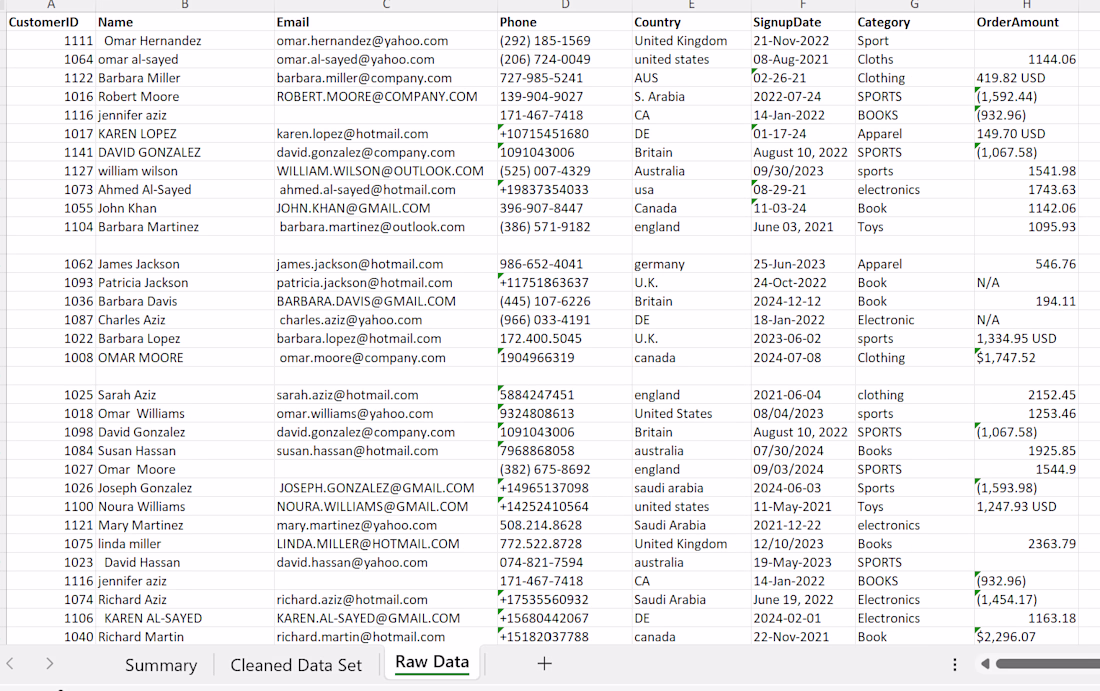The image size is (1100, 691).
Task: Select the name cell Susan Hassan
Action: (x=185, y=450)
